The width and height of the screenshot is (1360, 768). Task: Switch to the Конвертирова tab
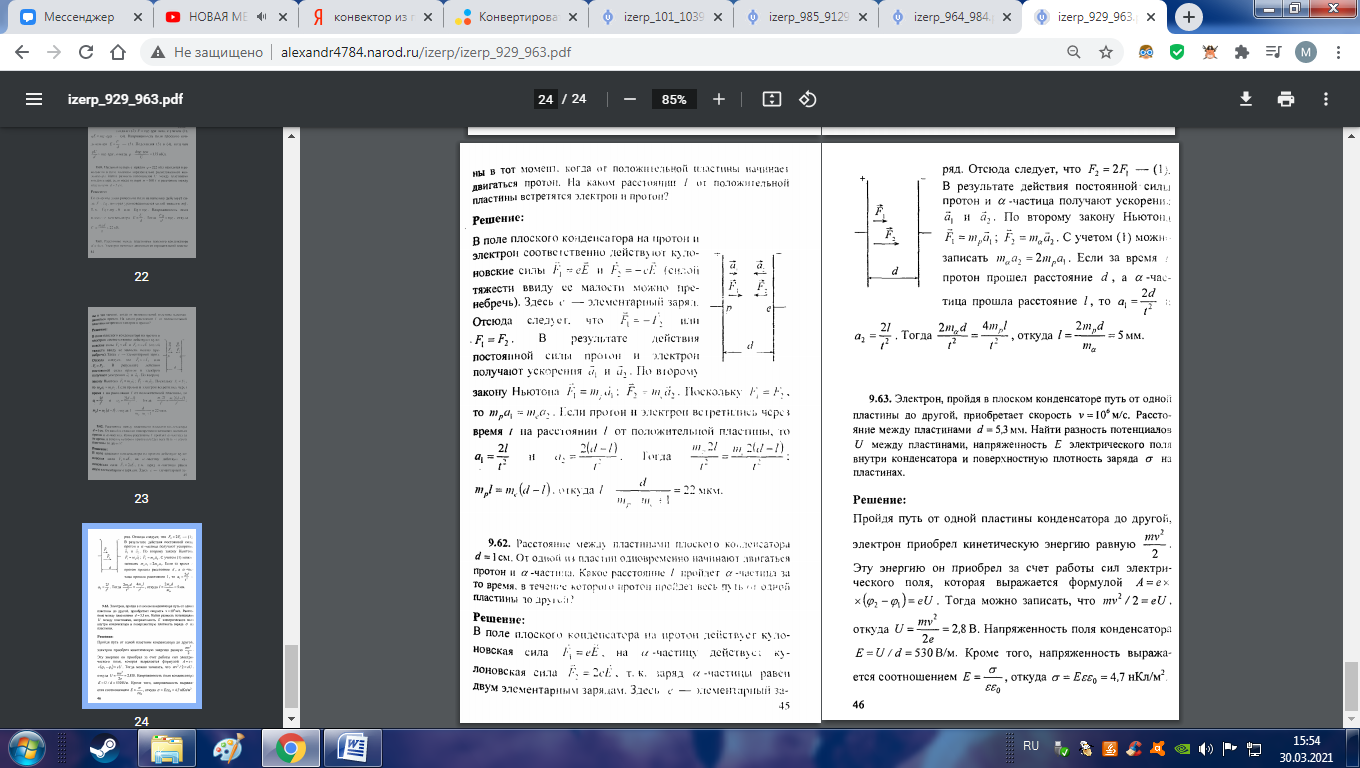514,17
